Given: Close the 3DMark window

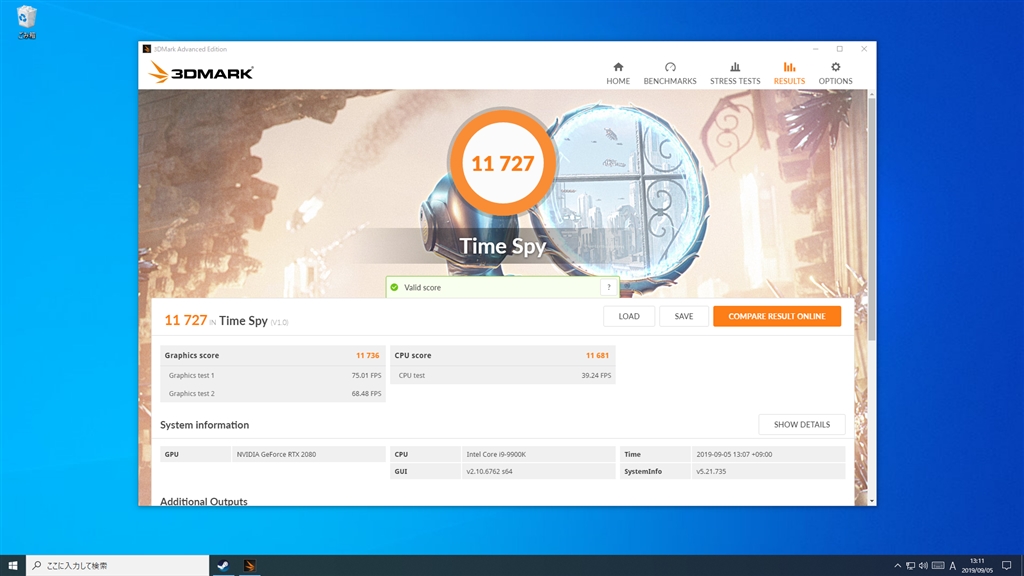Looking at the screenshot, I should coord(864,49).
